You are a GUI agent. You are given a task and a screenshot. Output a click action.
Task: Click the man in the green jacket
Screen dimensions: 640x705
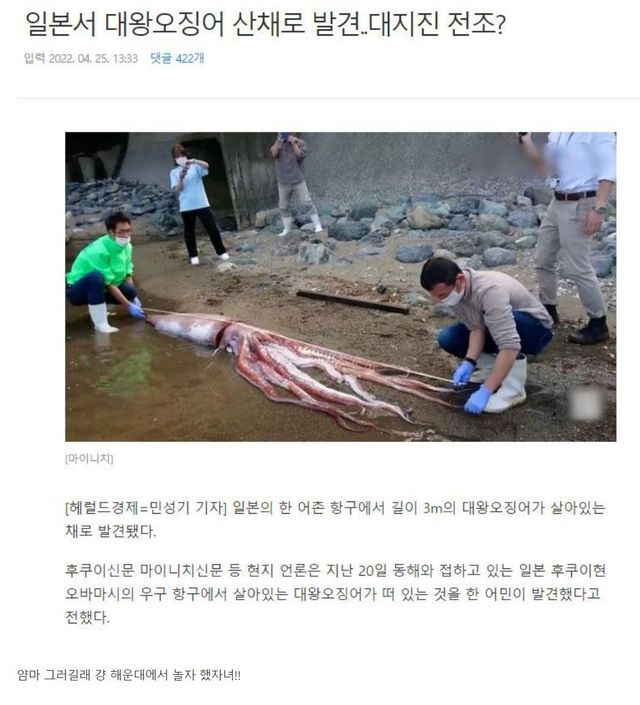pos(103,272)
